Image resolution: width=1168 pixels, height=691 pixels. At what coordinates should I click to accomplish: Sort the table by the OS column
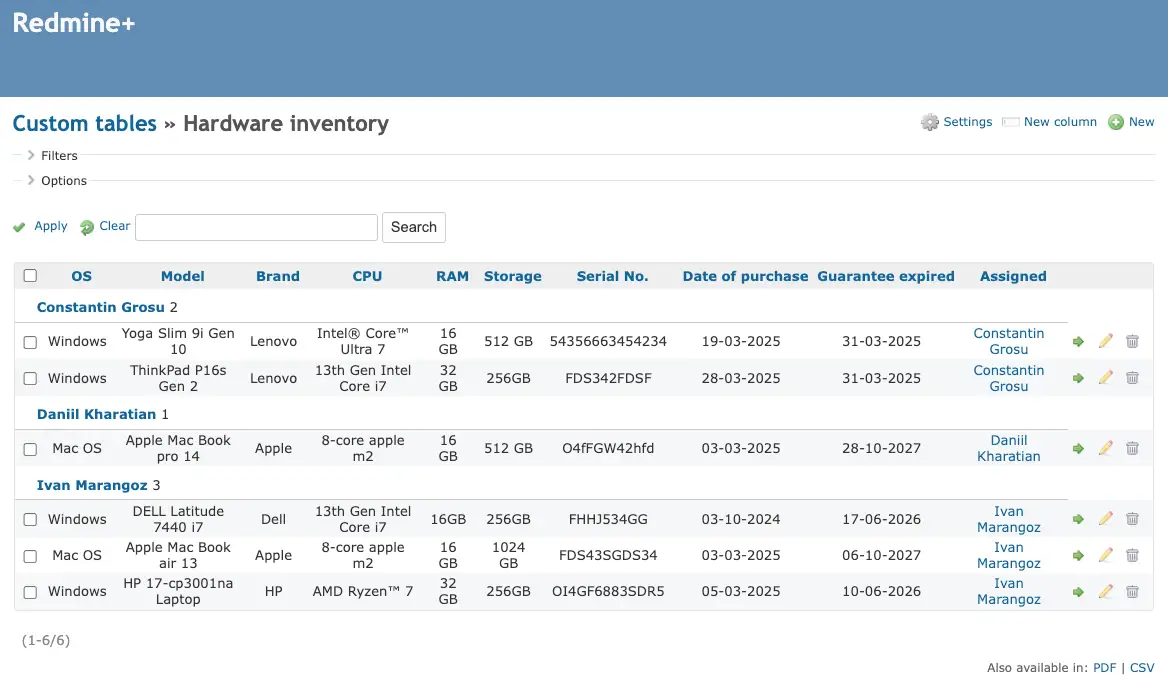81,275
